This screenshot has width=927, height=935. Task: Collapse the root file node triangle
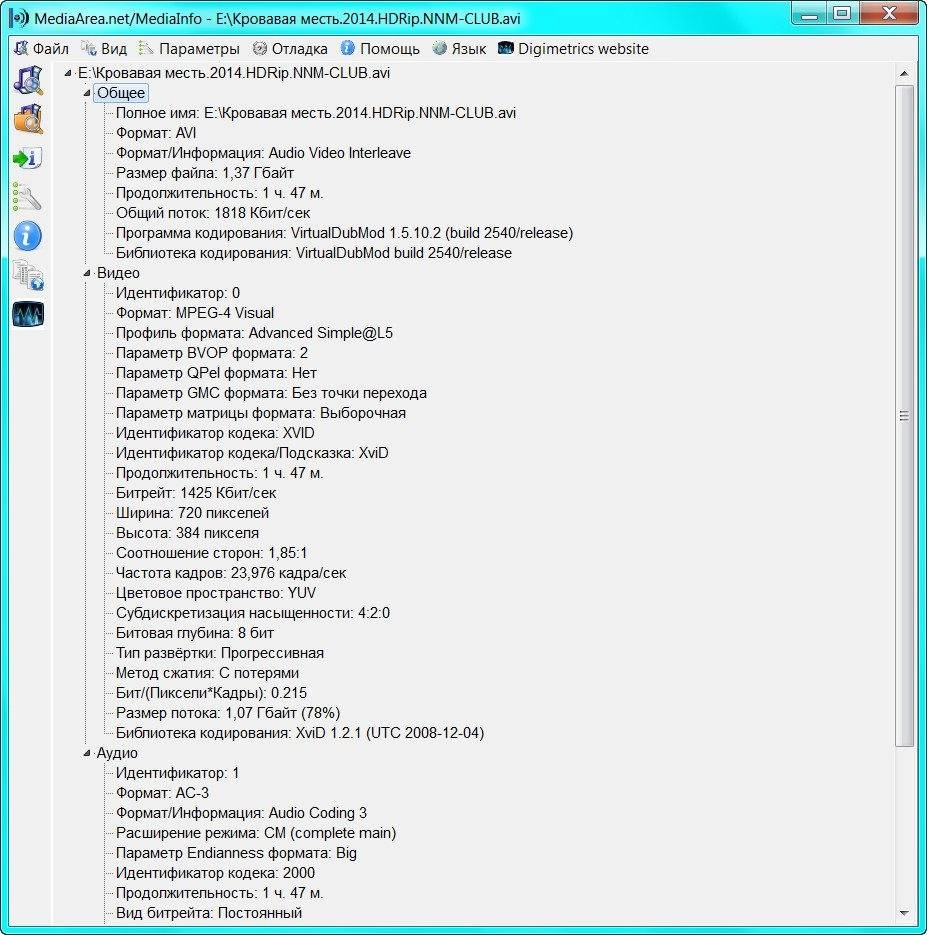pyautogui.click(x=67, y=73)
